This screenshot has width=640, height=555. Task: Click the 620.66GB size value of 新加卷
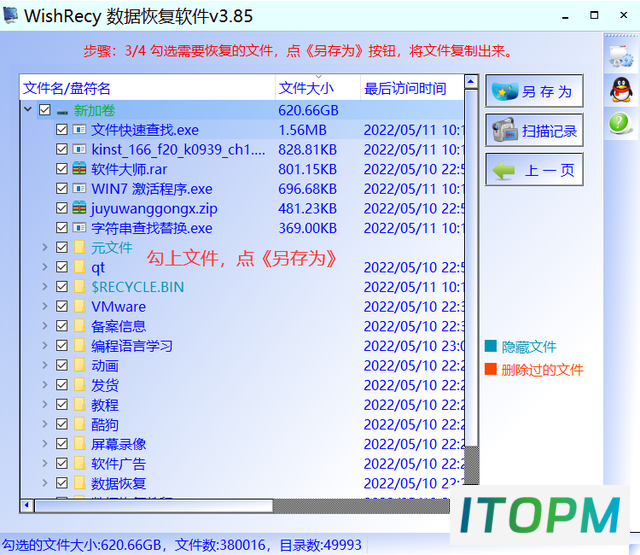click(x=308, y=110)
